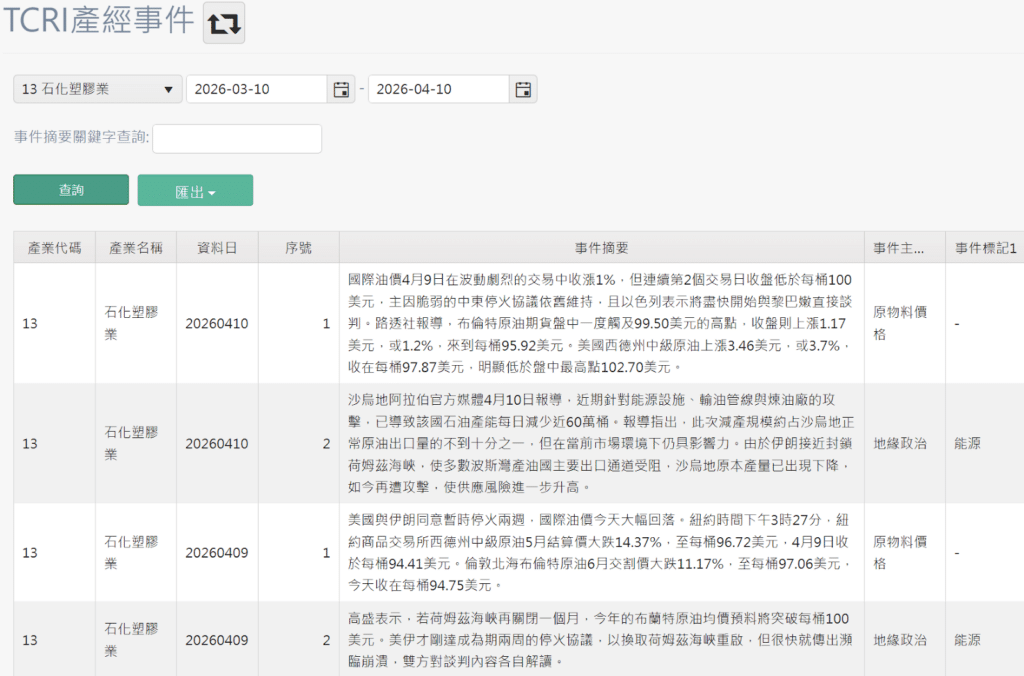Screen dimensions: 1024x676
Task: Expand the 13 石化塑膠業 industry dropdown
Action: 97,89
